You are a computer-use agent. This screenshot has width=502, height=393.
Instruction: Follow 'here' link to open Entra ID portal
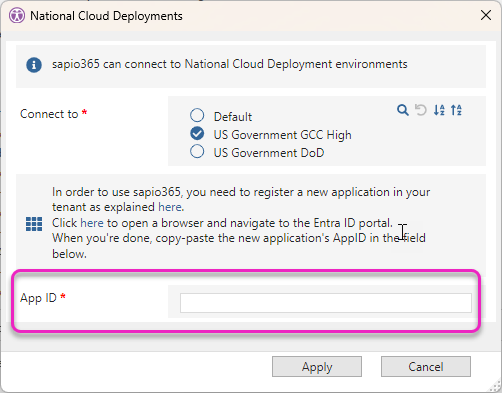point(92,223)
